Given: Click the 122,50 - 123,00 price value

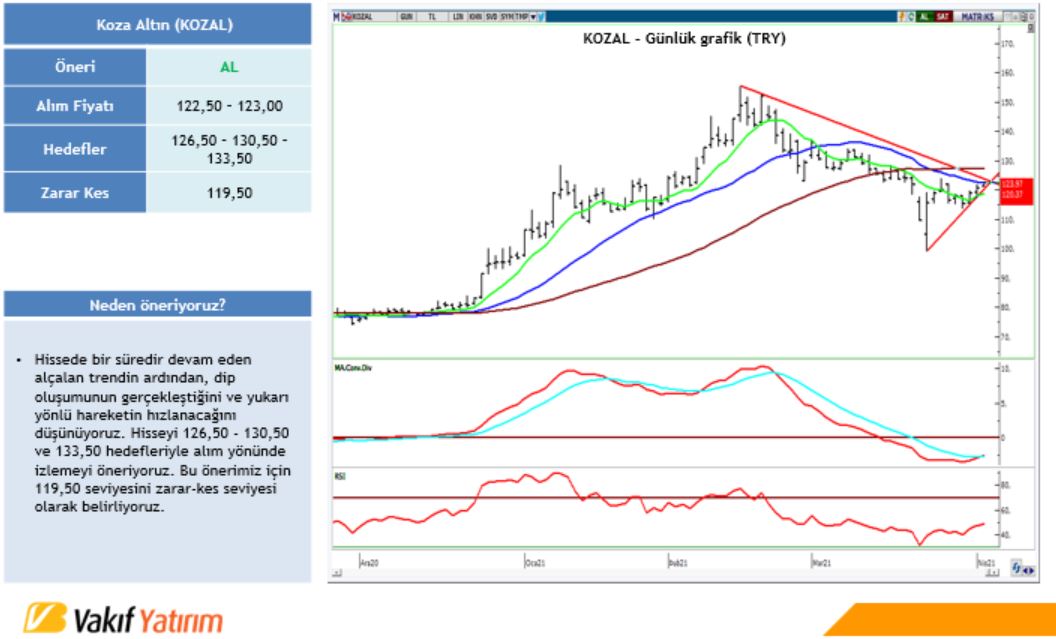Looking at the screenshot, I should (229, 106).
